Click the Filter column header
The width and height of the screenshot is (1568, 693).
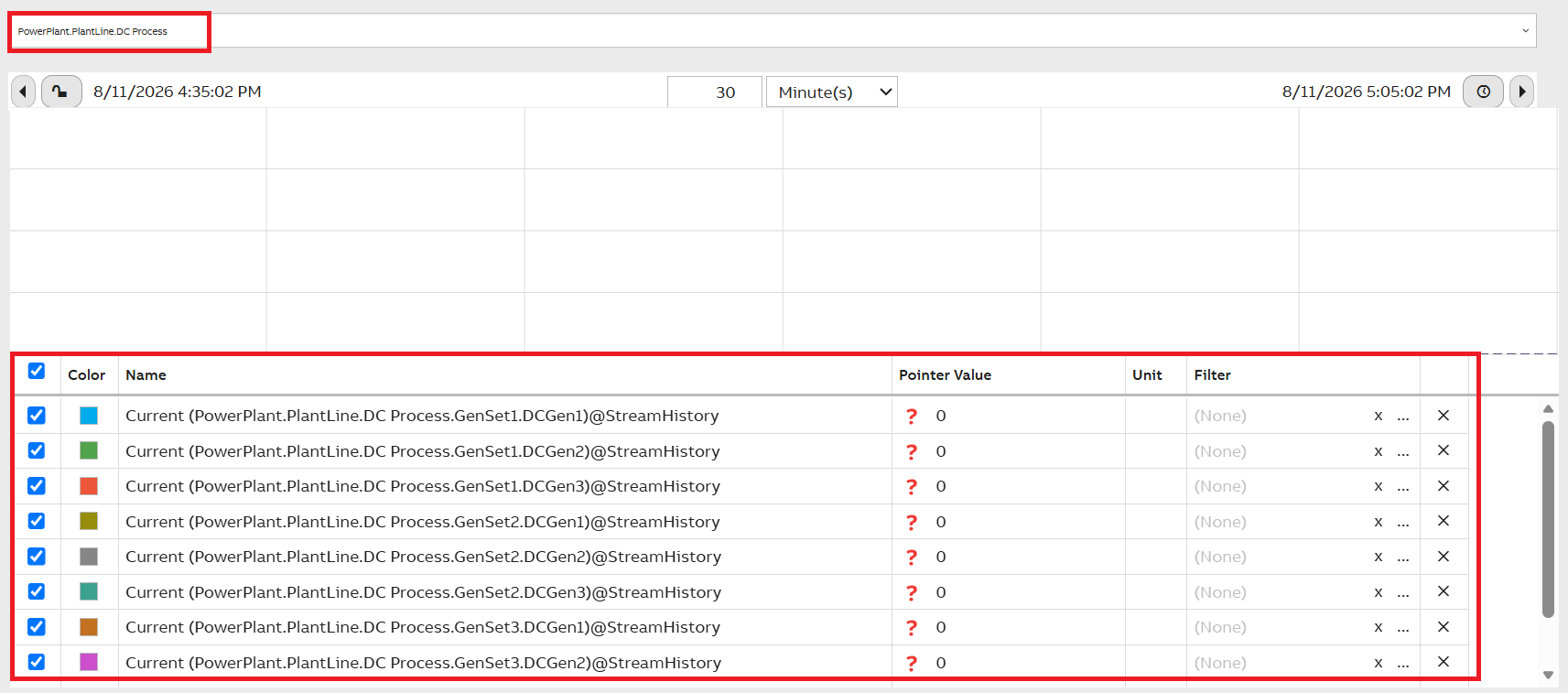[x=1212, y=375]
